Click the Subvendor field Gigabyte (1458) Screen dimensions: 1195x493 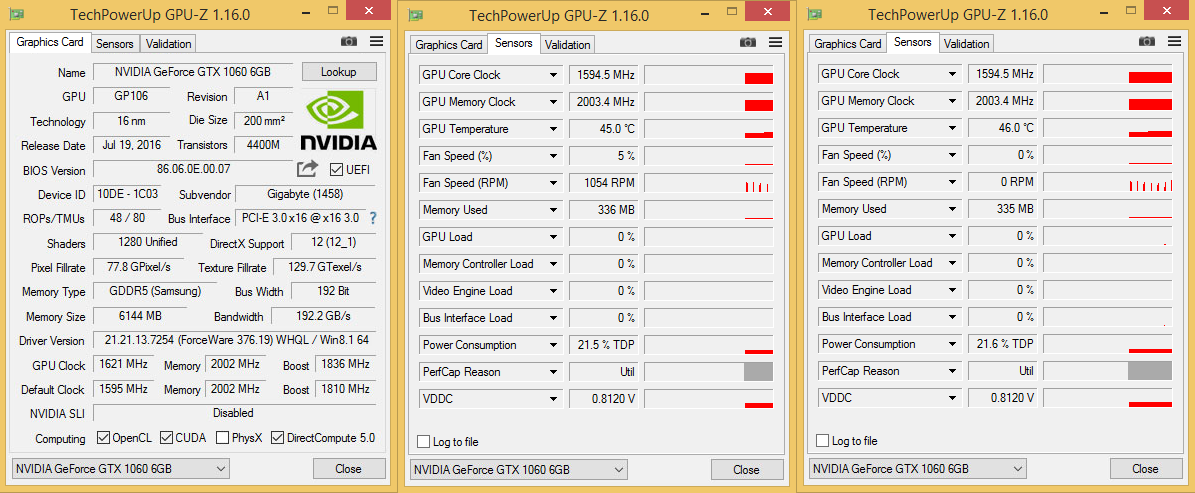coord(306,194)
